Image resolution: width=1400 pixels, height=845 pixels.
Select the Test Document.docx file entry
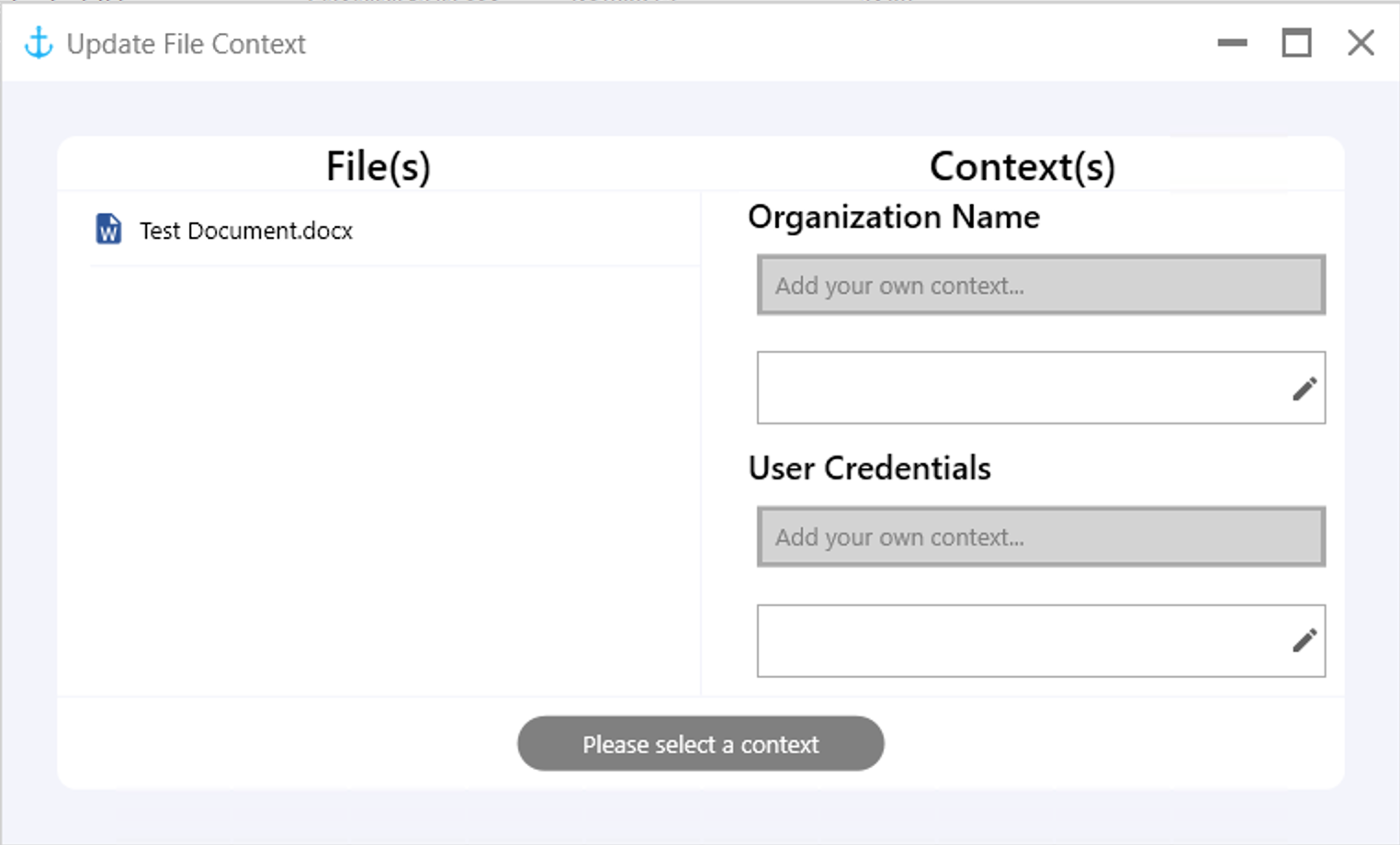tap(246, 231)
